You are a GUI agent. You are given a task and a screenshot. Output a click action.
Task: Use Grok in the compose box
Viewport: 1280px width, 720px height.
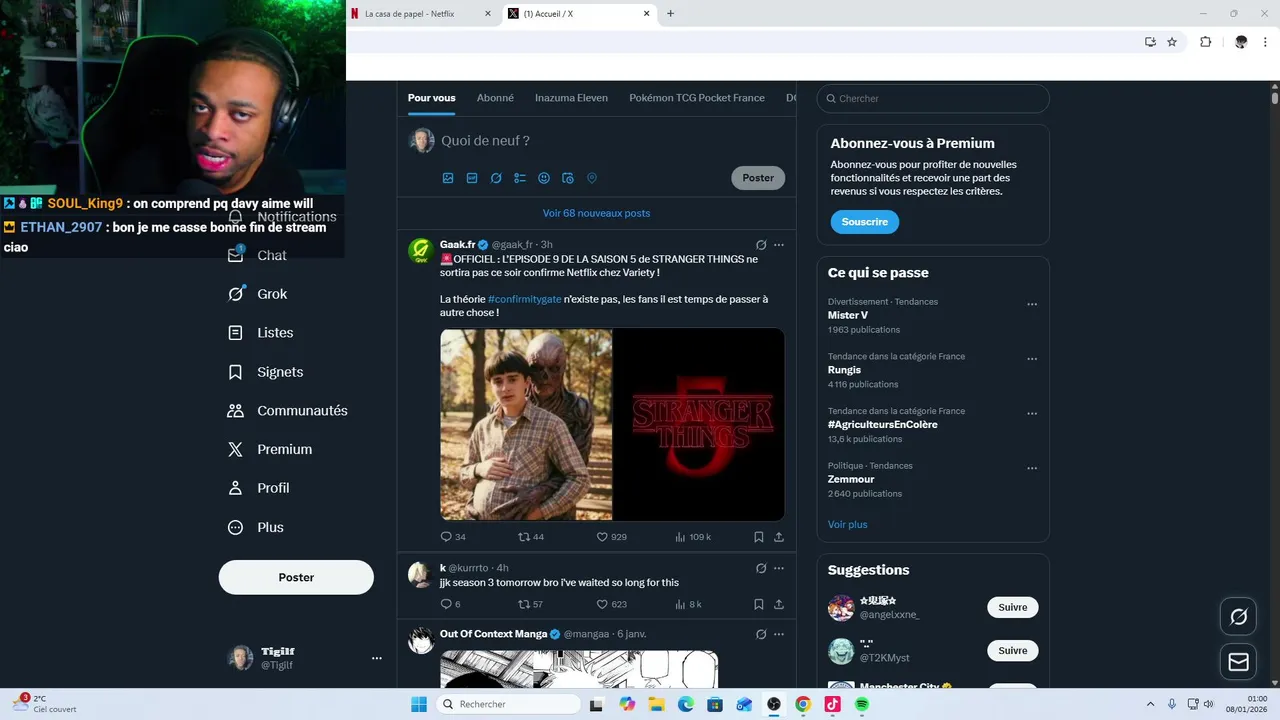tap(496, 178)
